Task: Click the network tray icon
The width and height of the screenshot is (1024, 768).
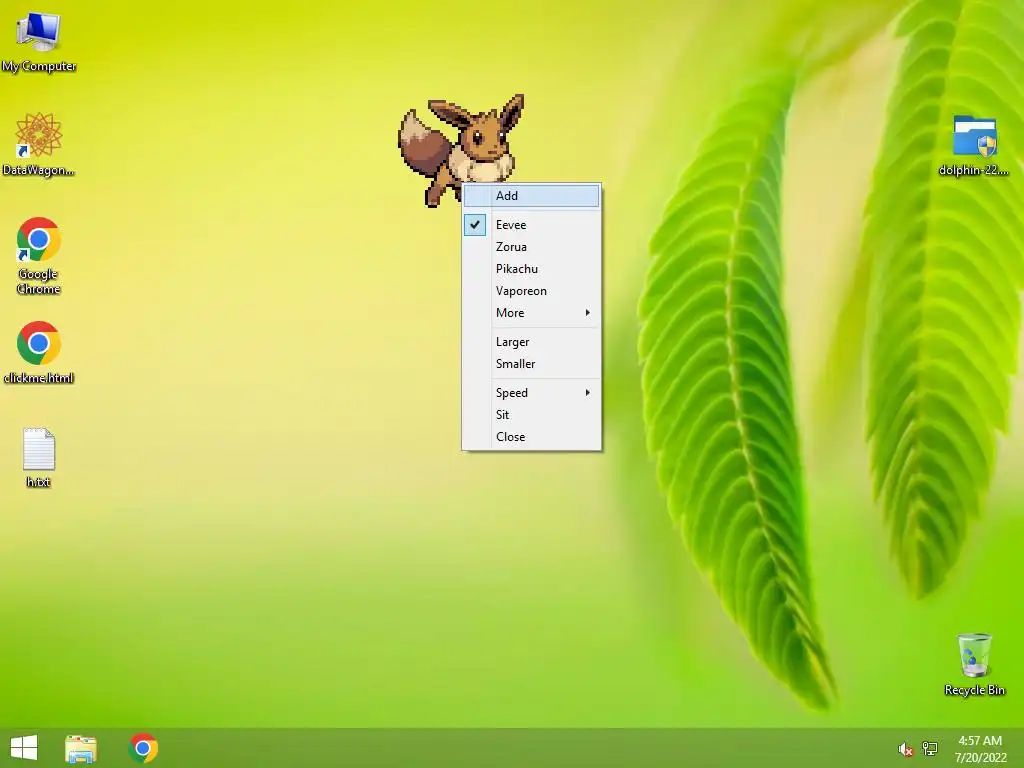Action: coord(930,748)
